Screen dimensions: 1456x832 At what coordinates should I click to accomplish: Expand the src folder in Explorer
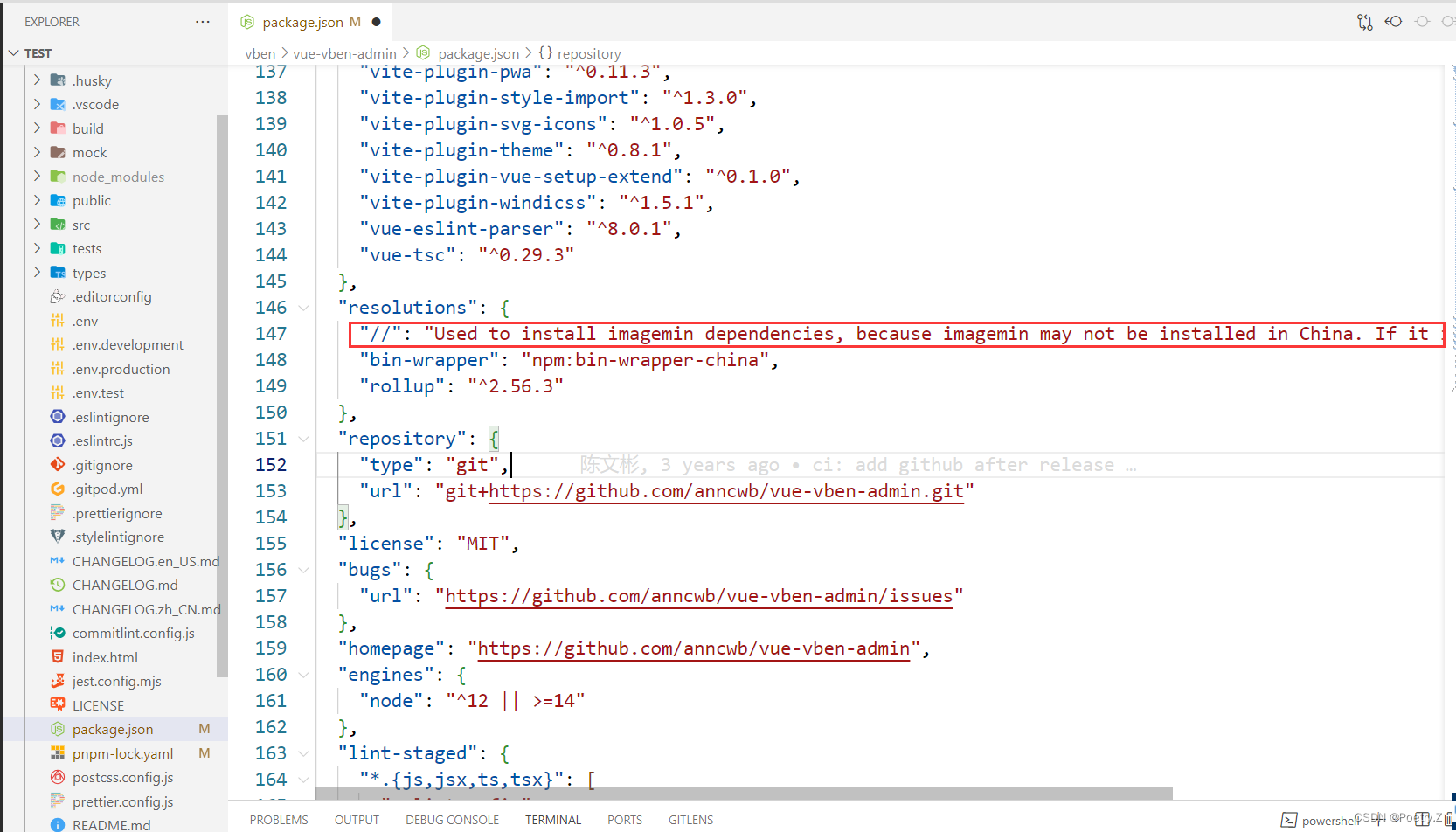(37, 224)
